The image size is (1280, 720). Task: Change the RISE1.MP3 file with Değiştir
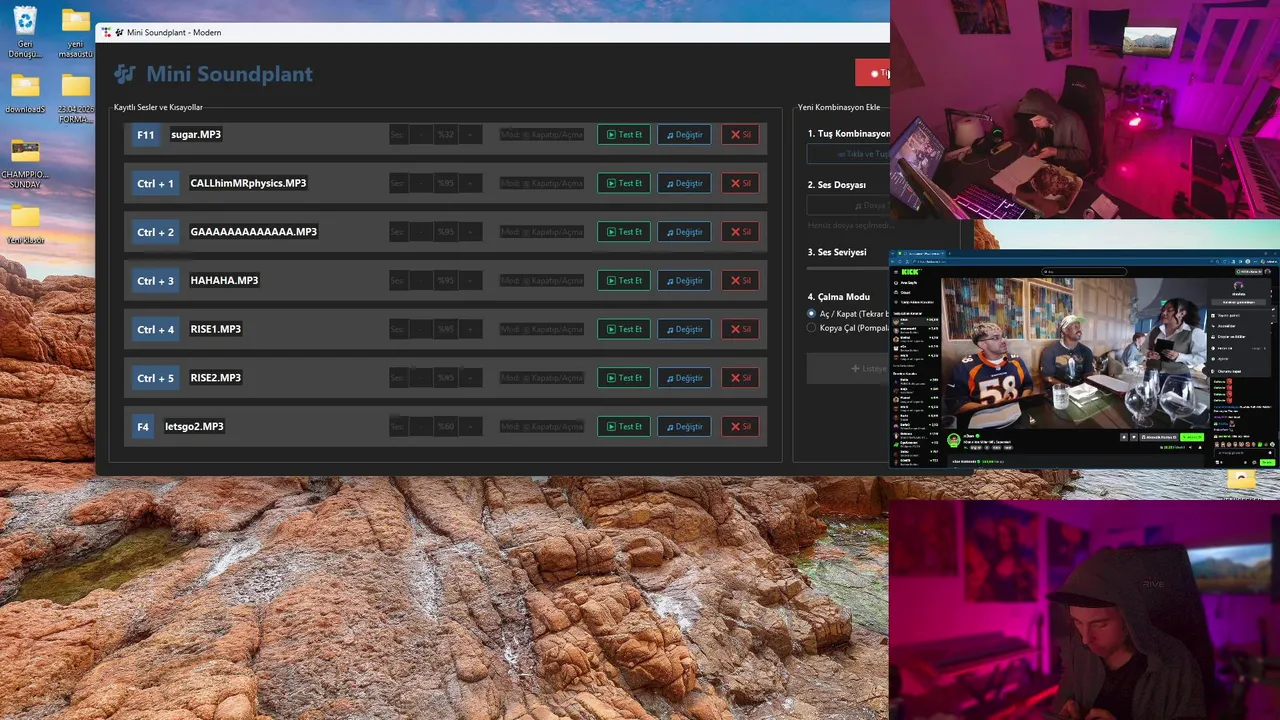pos(684,329)
